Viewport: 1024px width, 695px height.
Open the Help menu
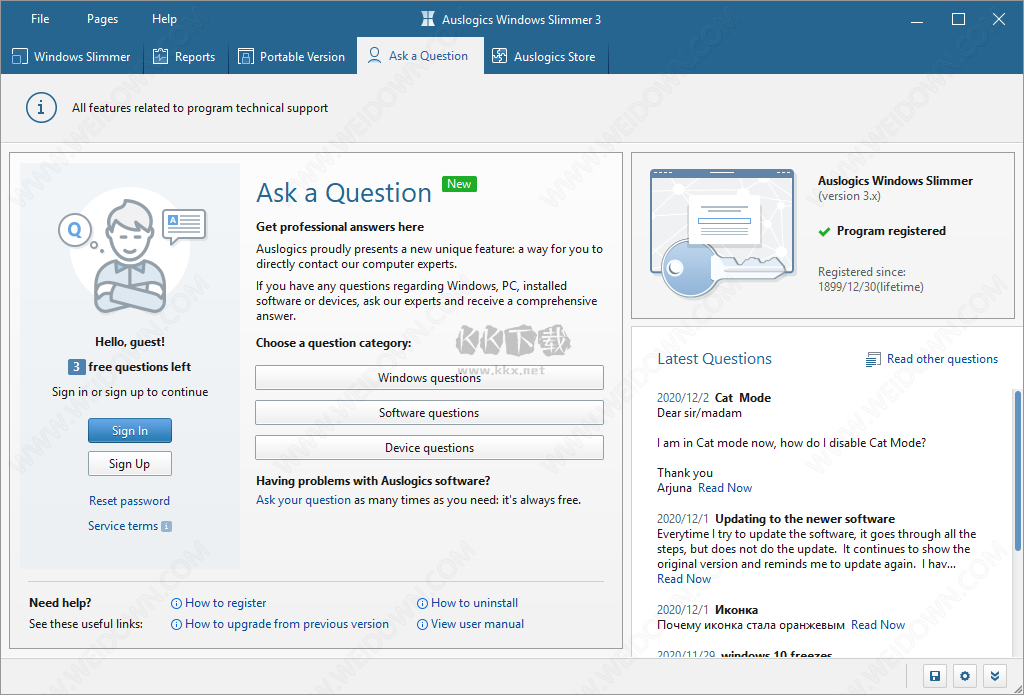click(x=164, y=18)
